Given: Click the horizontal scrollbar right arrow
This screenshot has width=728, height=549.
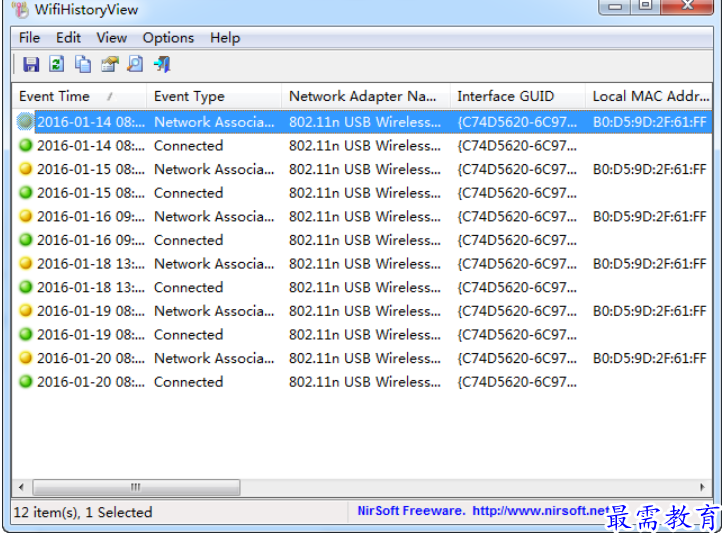Looking at the screenshot, I should coord(702,487).
